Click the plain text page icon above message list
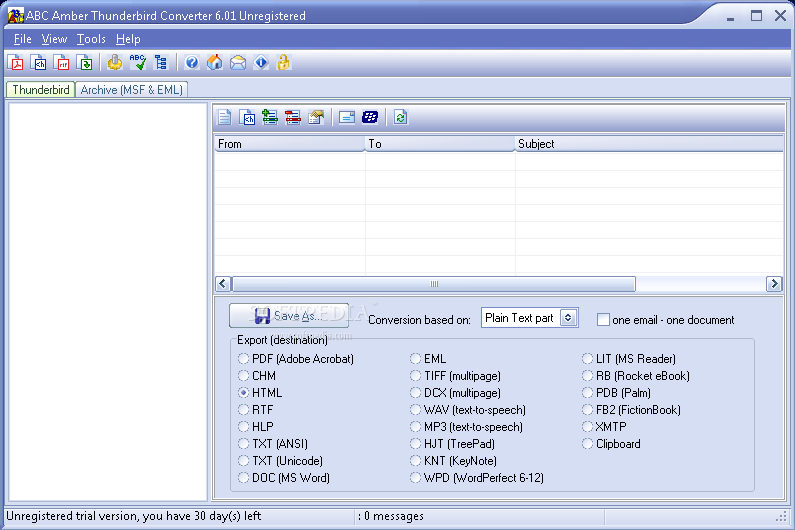 point(225,117)
